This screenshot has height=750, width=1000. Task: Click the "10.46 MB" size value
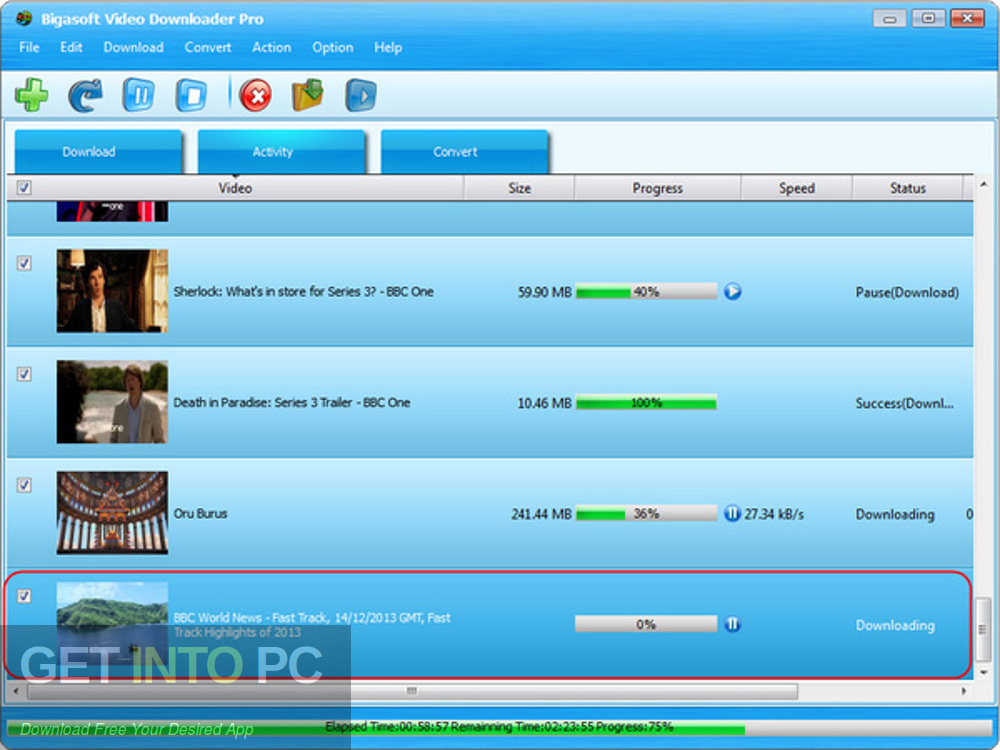click(x=545, y=403)
